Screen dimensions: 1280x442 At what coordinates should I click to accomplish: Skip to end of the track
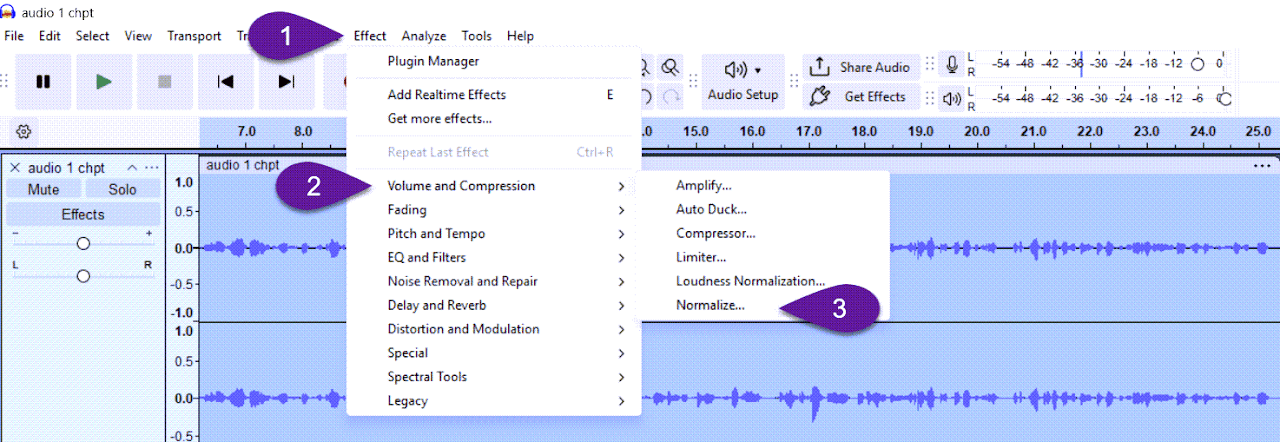287,82
